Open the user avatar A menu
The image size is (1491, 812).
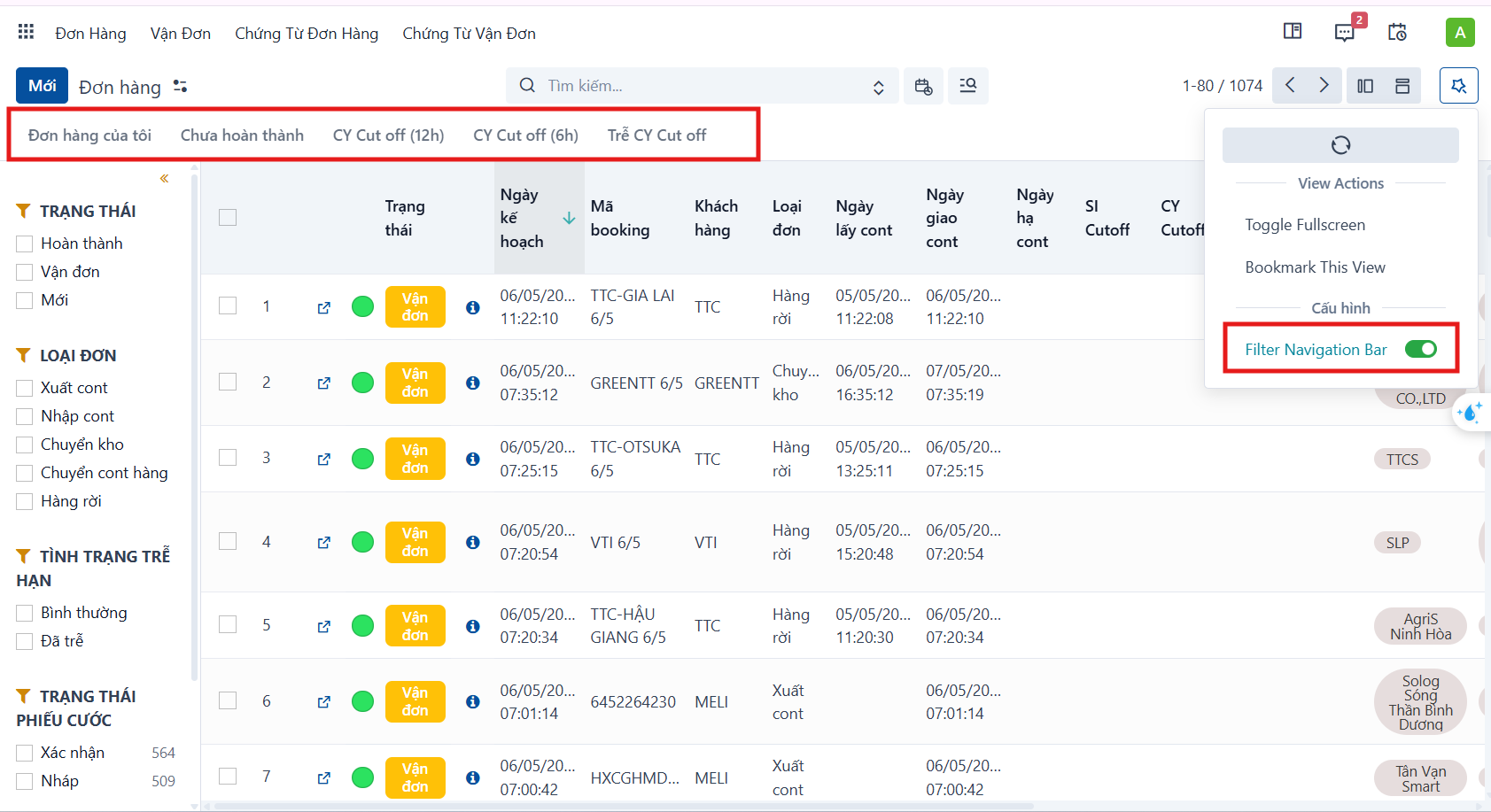coord(1460,33)
